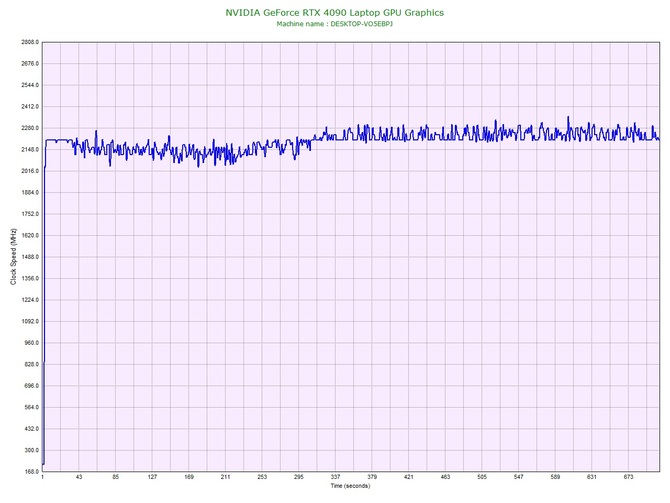Select the 1488.0 y-axis tick label

pyautogui.click(x=30, y=257)
